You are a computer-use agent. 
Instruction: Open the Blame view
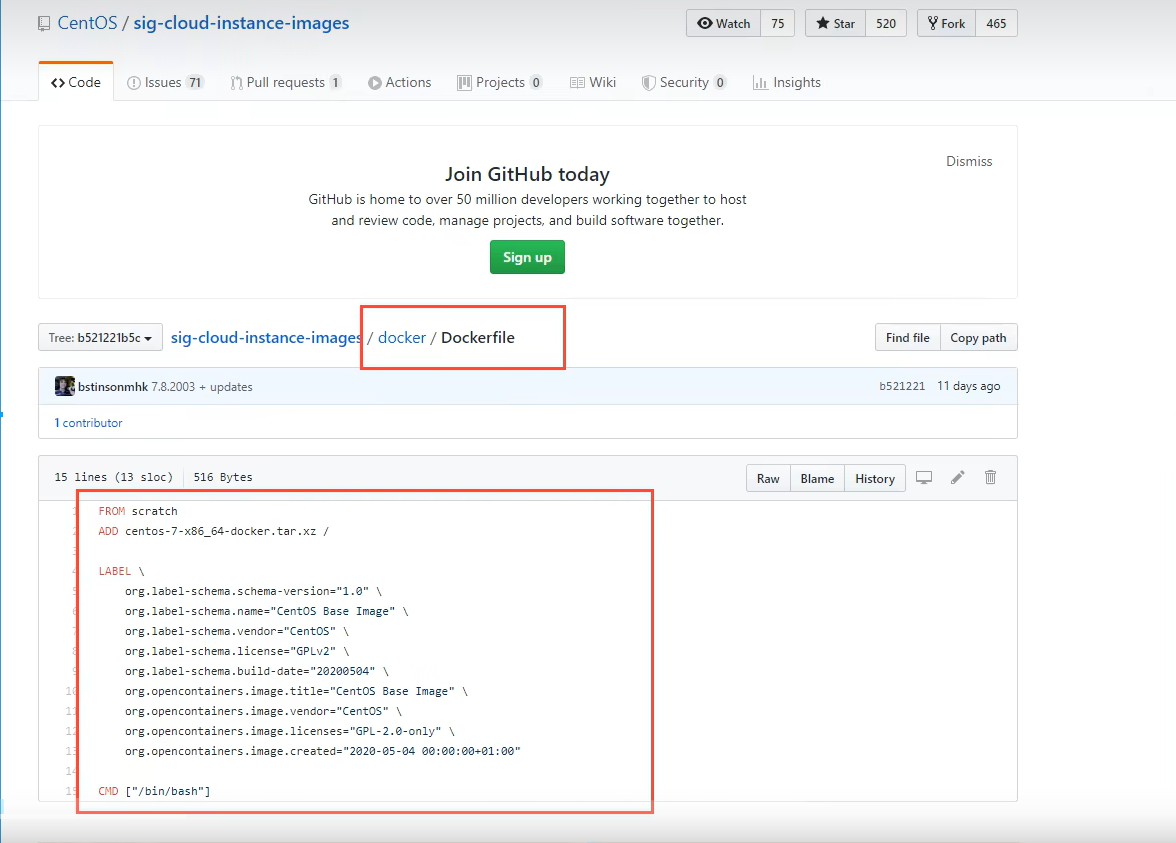817,479
